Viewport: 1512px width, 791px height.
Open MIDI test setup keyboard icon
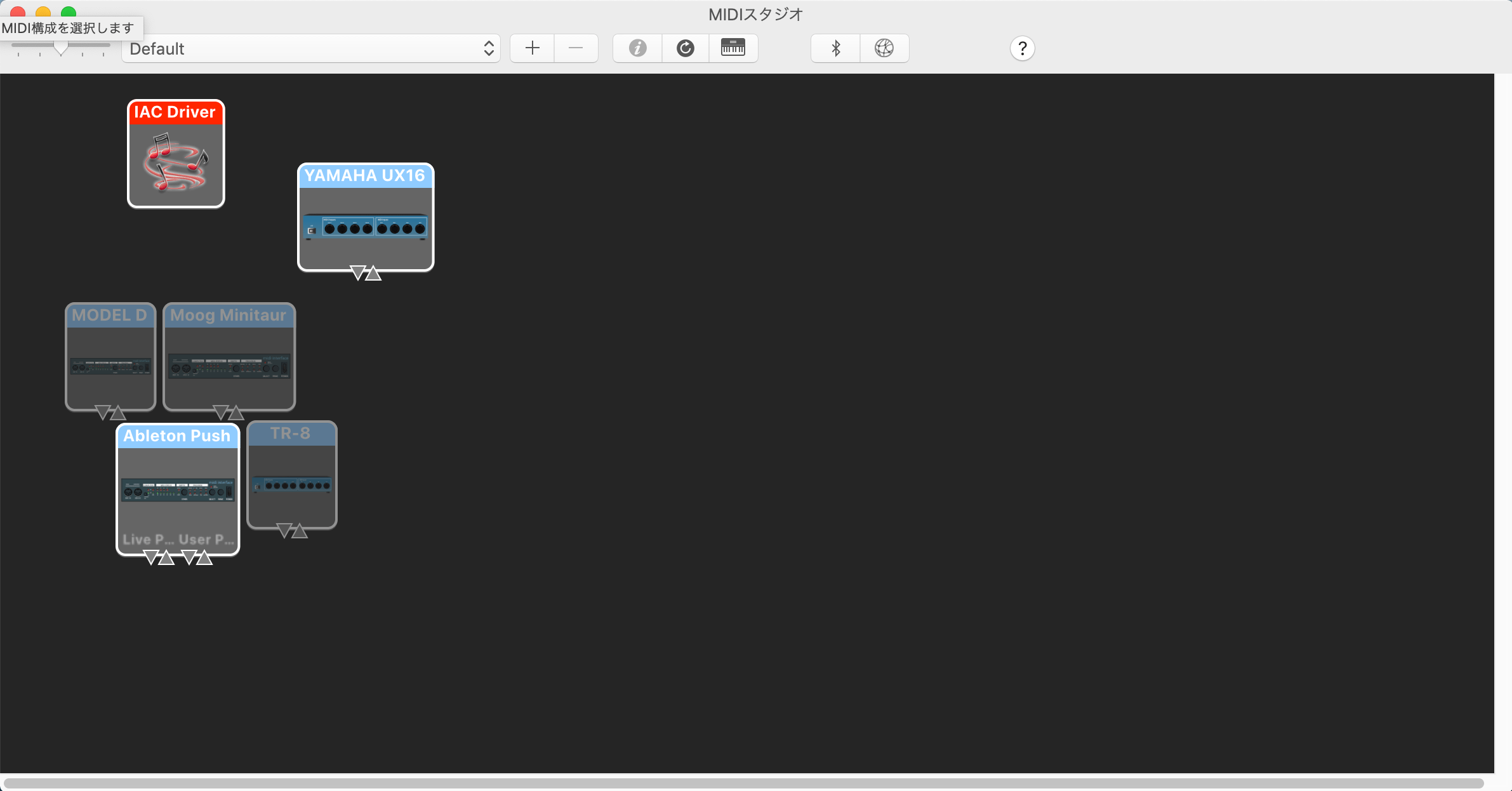click(733, 48)
